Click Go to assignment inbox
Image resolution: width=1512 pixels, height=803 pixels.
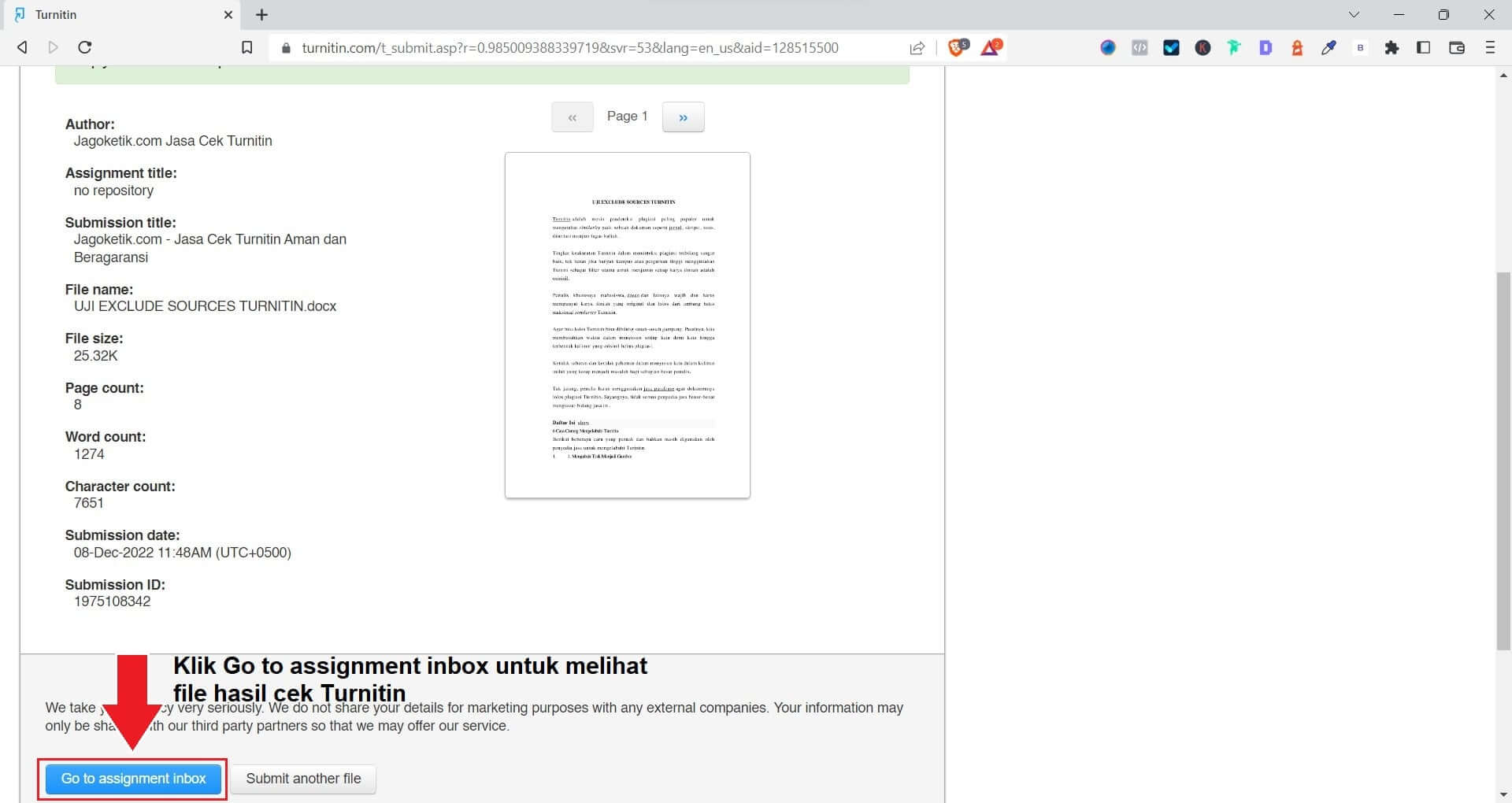point(132,779)
